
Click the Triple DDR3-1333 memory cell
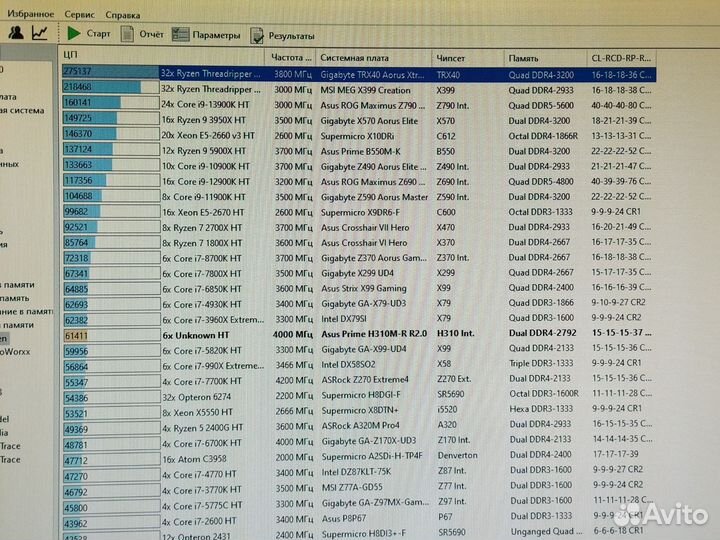(541, 363)
